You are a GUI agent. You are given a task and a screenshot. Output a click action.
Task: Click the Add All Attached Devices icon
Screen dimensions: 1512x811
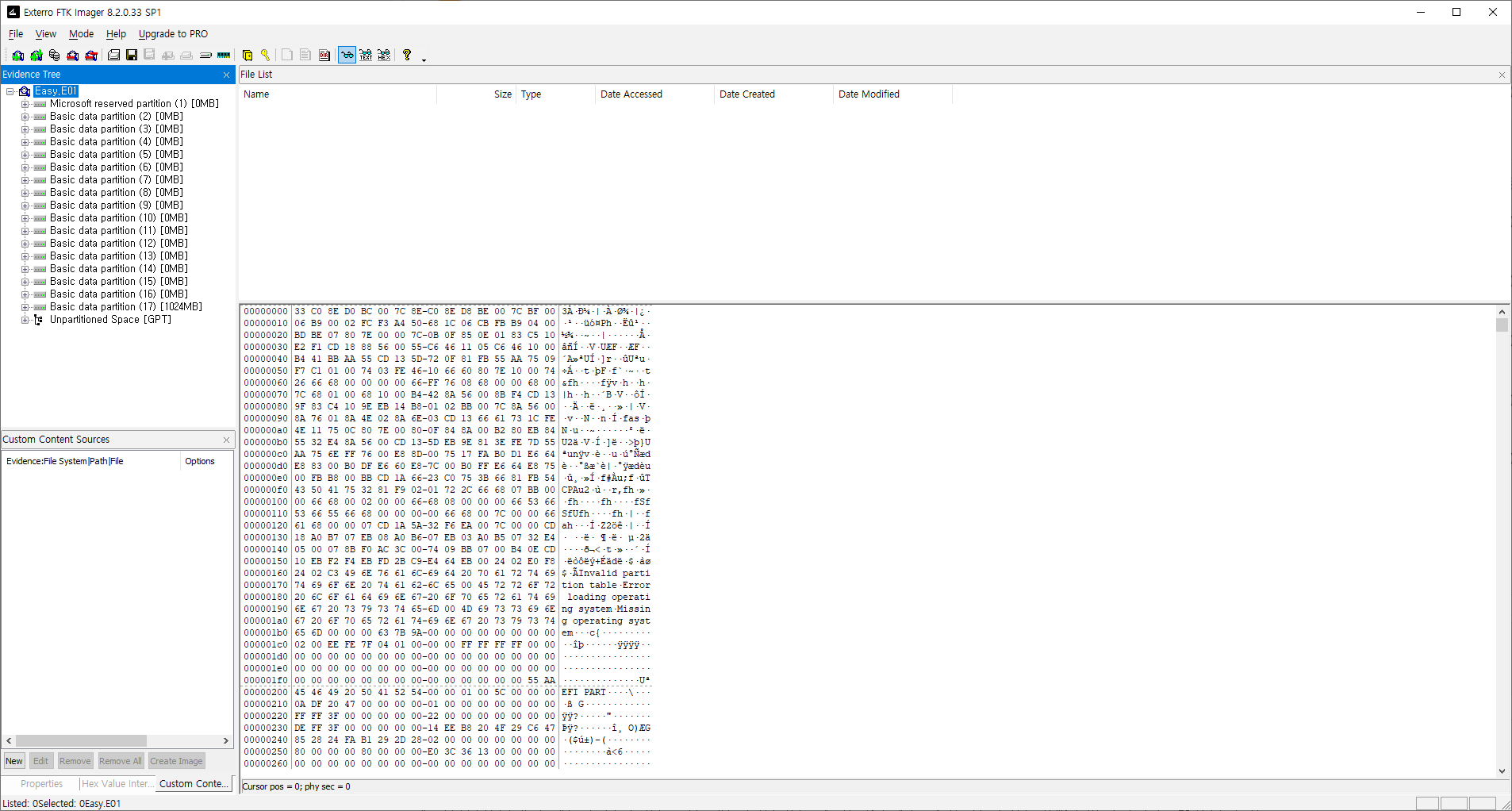click(x=36, y=56)
